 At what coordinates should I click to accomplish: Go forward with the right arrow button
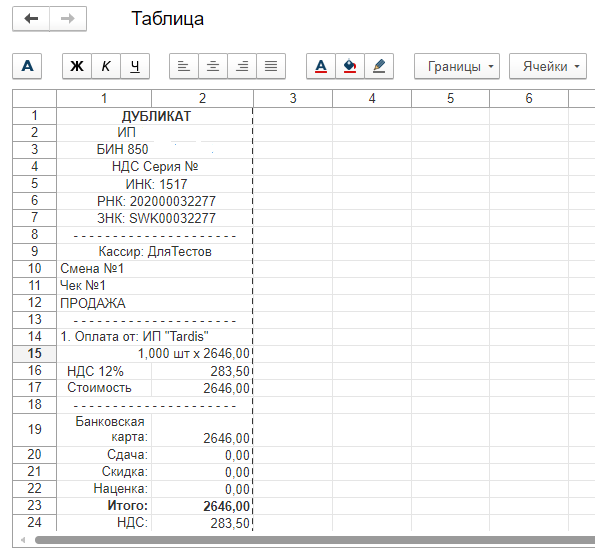68,19
